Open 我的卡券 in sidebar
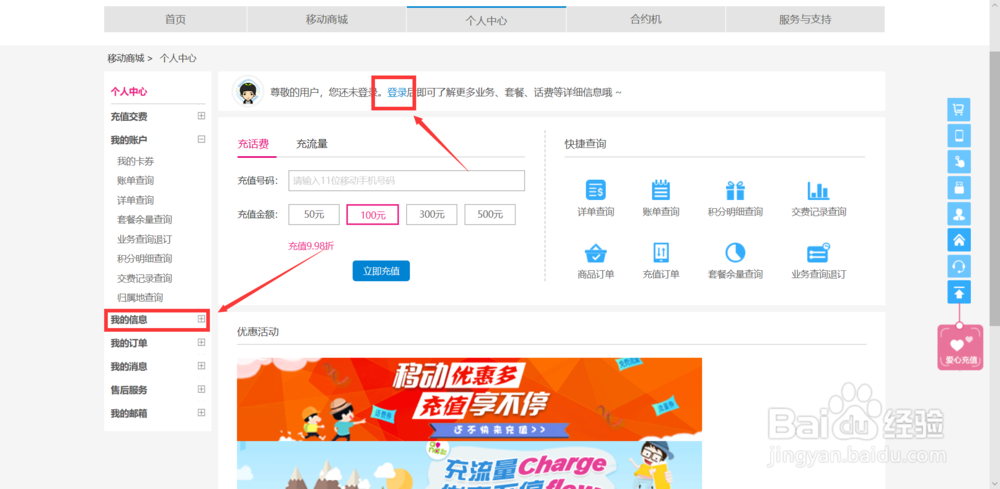 click(135, 161)
